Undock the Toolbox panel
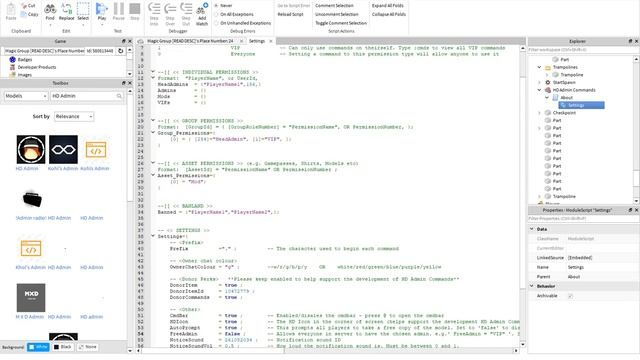This screenshot has width=640, height=360. click(x=124, y=83)
